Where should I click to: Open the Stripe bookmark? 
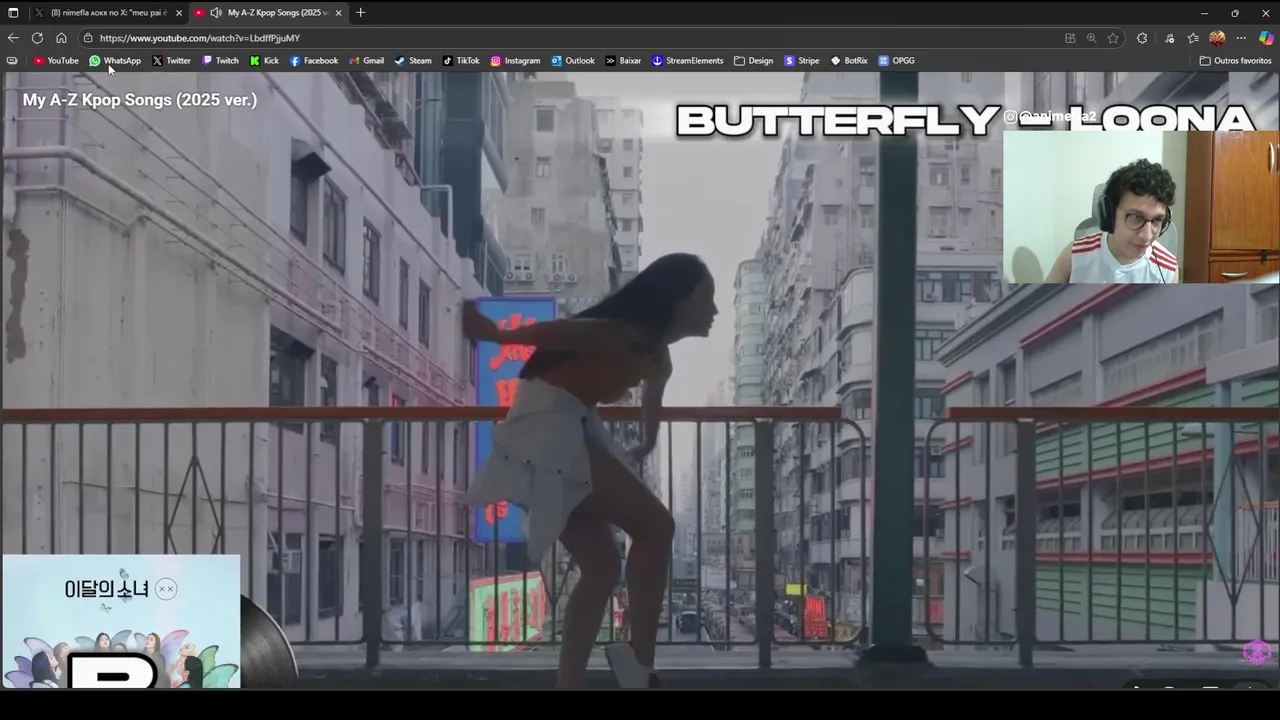point(802,61)
